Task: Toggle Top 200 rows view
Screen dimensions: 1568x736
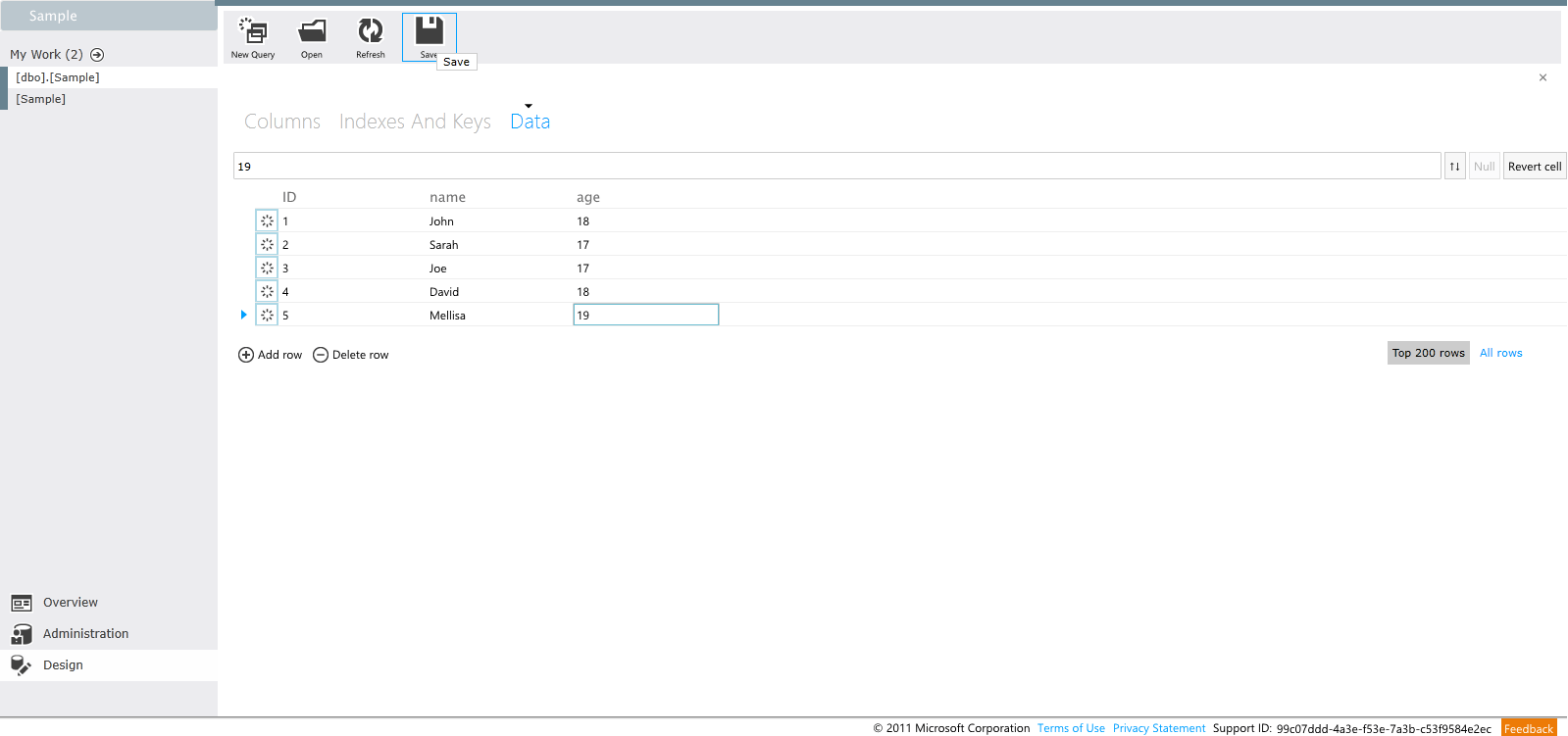Action: [x=1428, y=353]
